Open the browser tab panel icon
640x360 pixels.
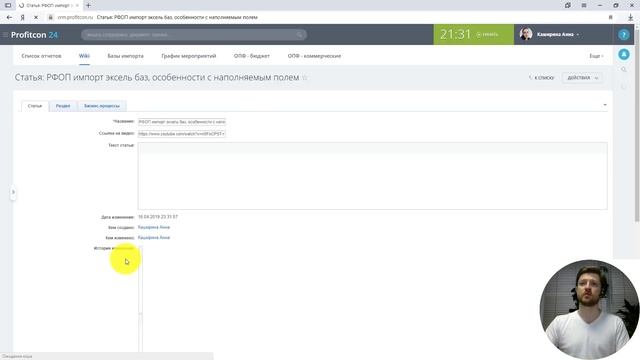click(x=8, y=5)
